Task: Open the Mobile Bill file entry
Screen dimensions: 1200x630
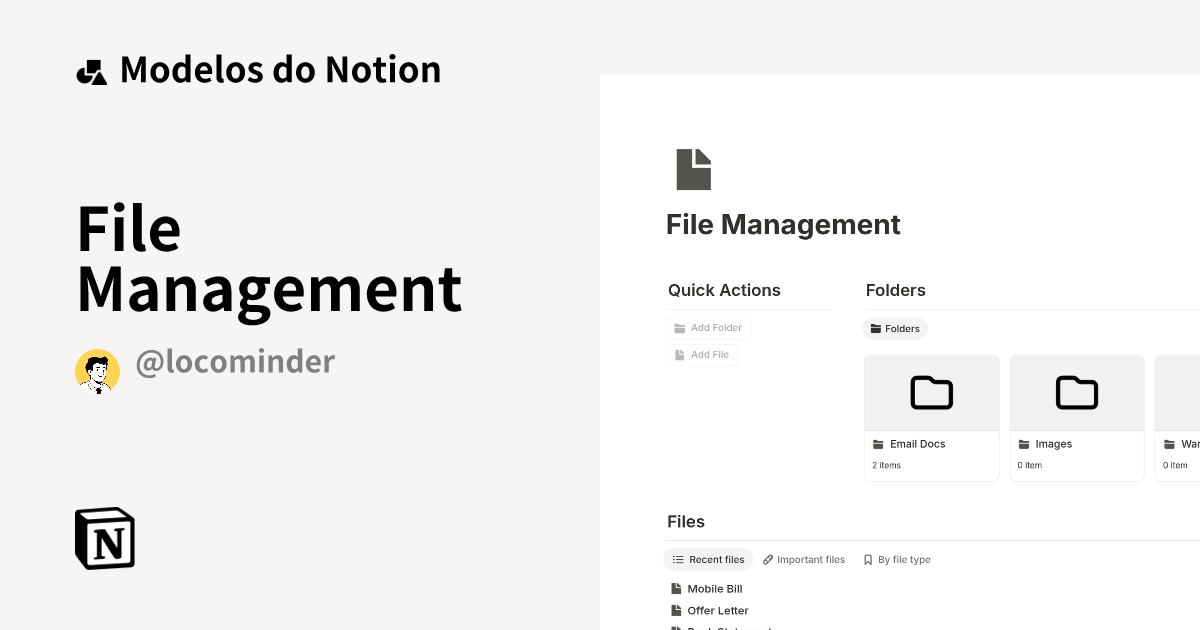Action: 713,588
